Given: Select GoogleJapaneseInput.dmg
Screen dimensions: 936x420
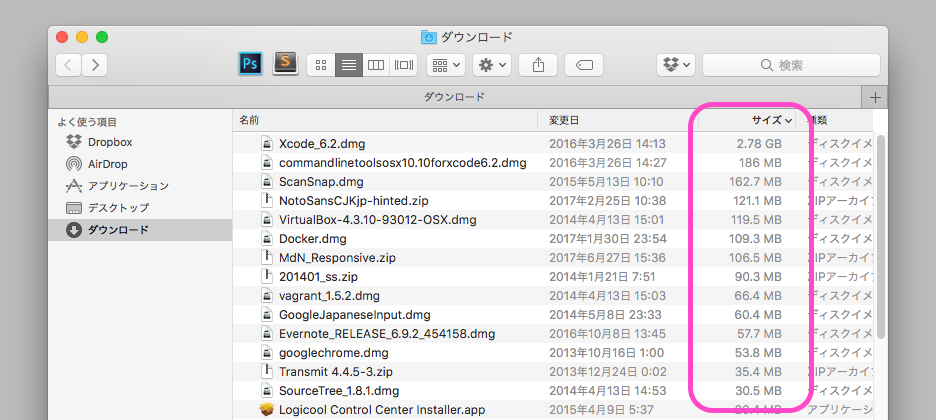Looking at the screenshot, I should [355, 314].
